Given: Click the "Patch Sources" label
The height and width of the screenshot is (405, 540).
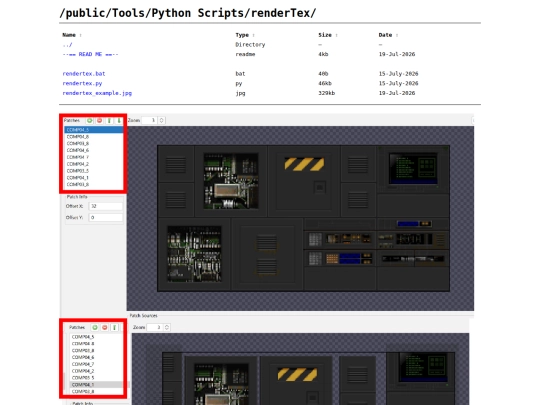Looking at the screenshot, I should coord(143,315).
